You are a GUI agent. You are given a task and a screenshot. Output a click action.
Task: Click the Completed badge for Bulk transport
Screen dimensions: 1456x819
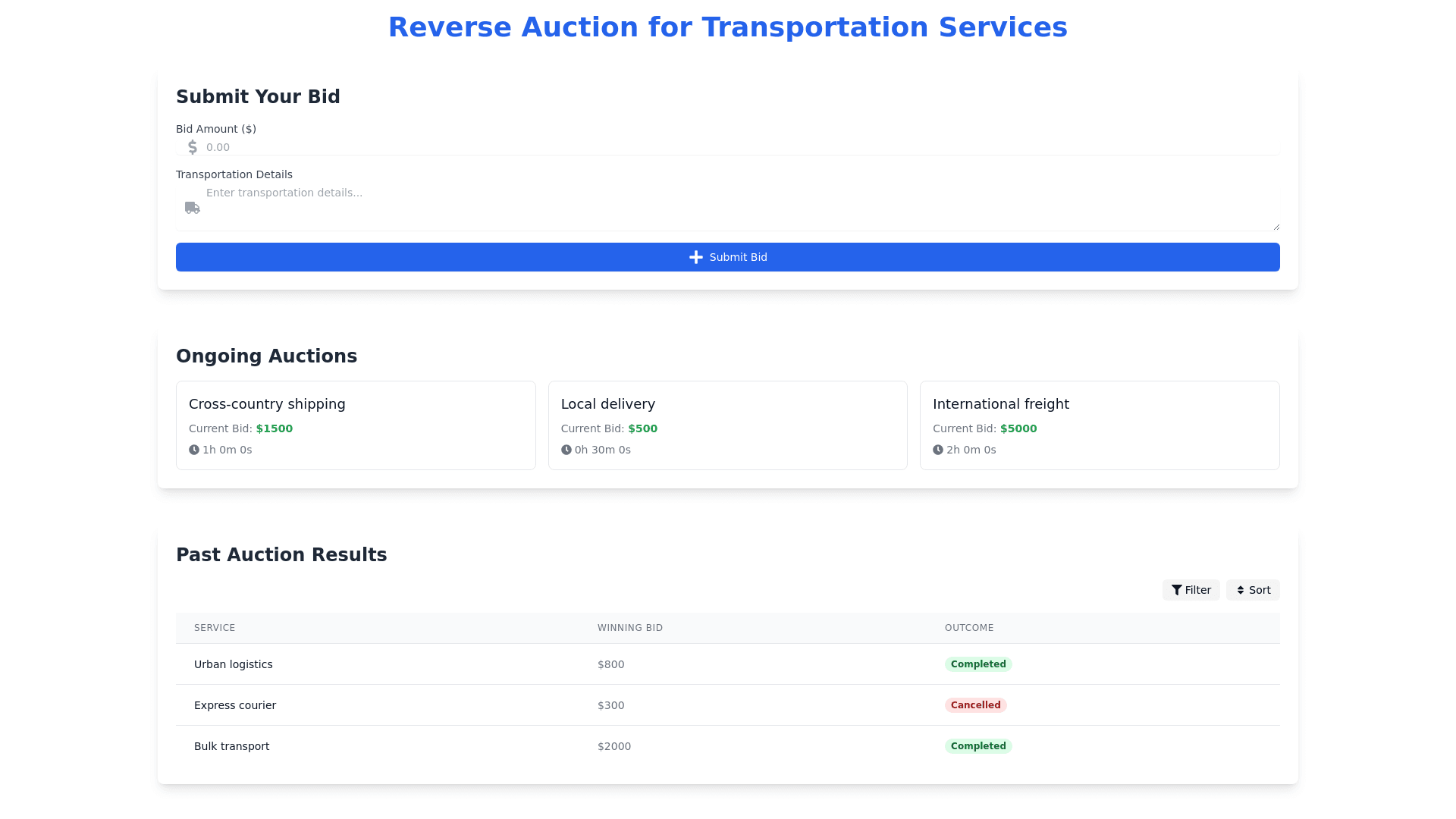point(977,746)
